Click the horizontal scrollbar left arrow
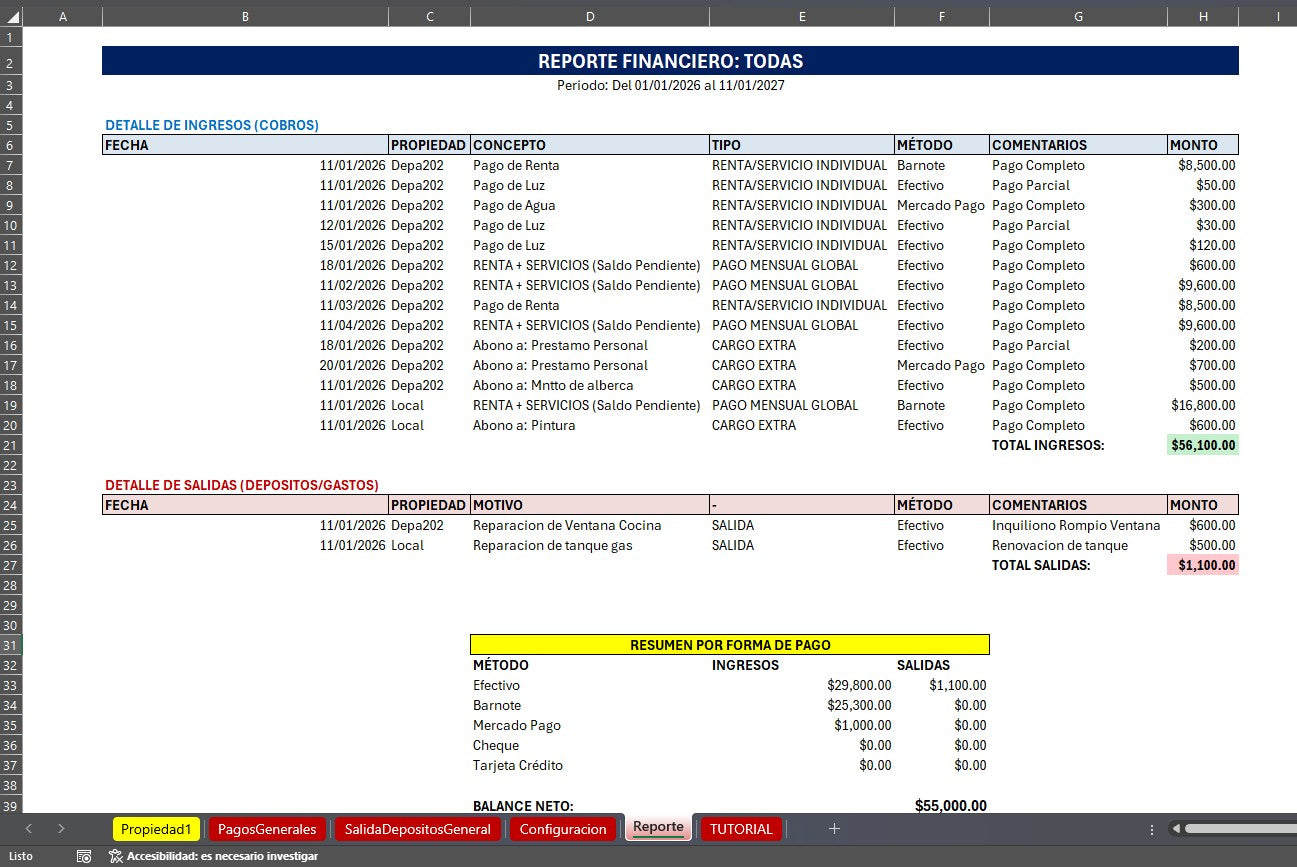Image resolution: width=1297 pixels, height=867 pixels. pos(1176,829)
